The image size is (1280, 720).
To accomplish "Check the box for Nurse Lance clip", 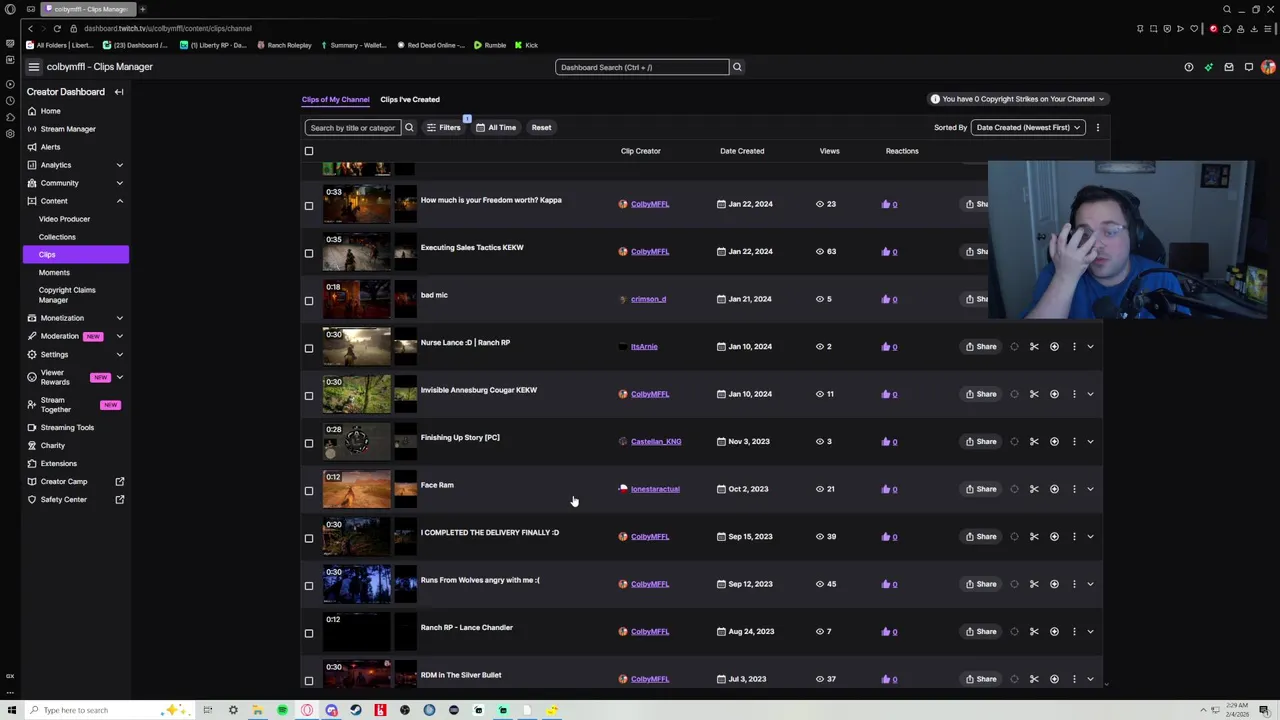I will point(309,348).
